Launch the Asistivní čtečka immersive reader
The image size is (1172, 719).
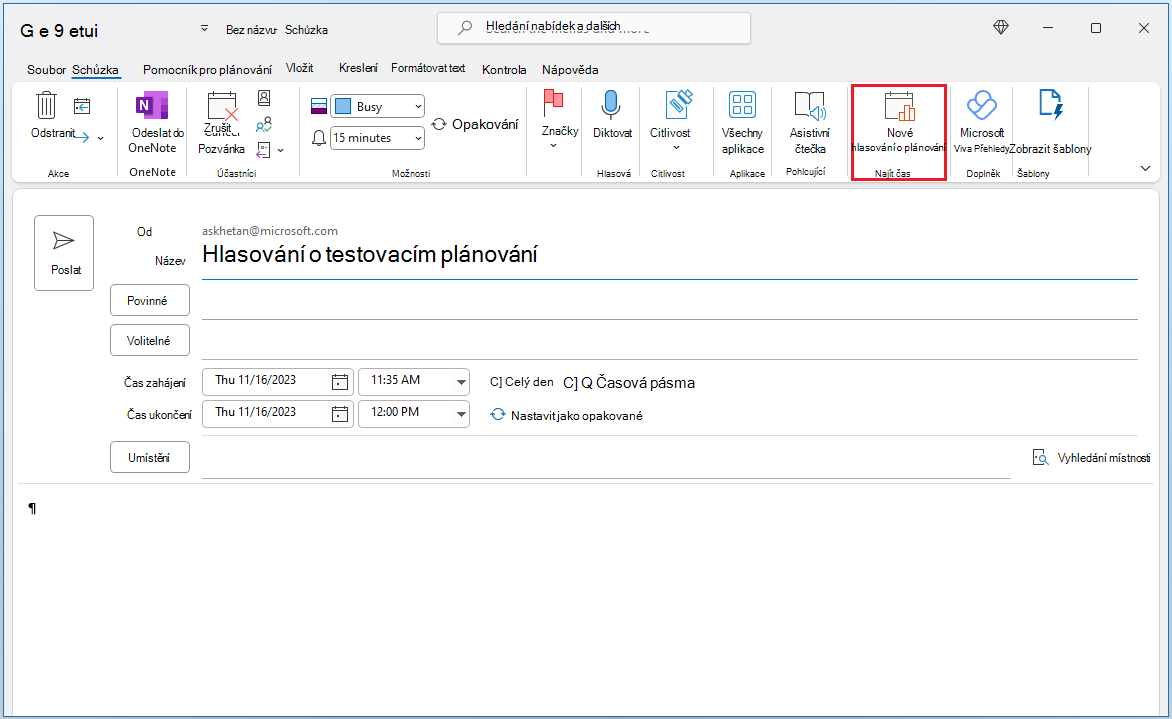(x=809, y=123)
